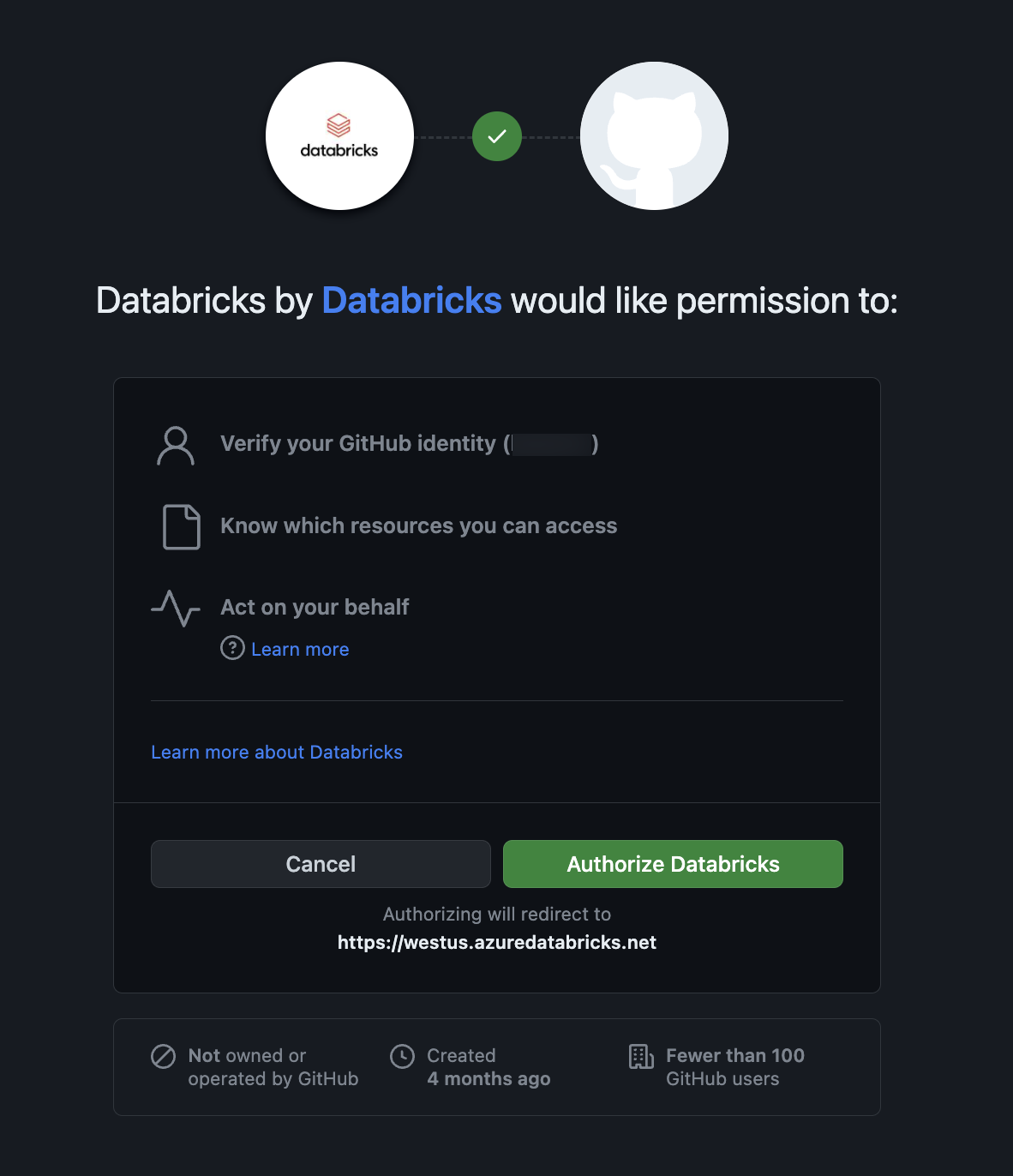
Task: Click the circled question mark beside Learn more
Action: (231, 649)
